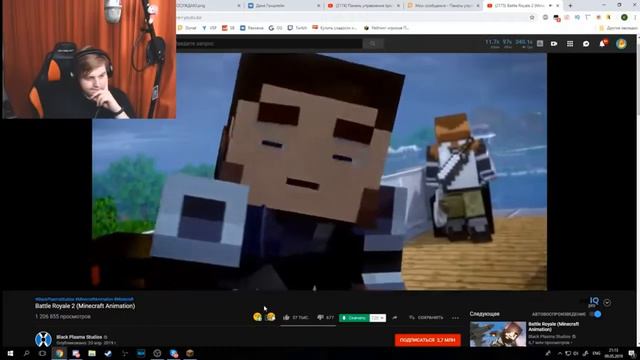Viewport: 640px width, 360px height.
Task: Click the YouTube search magnifier button
Action: [373, 44]
